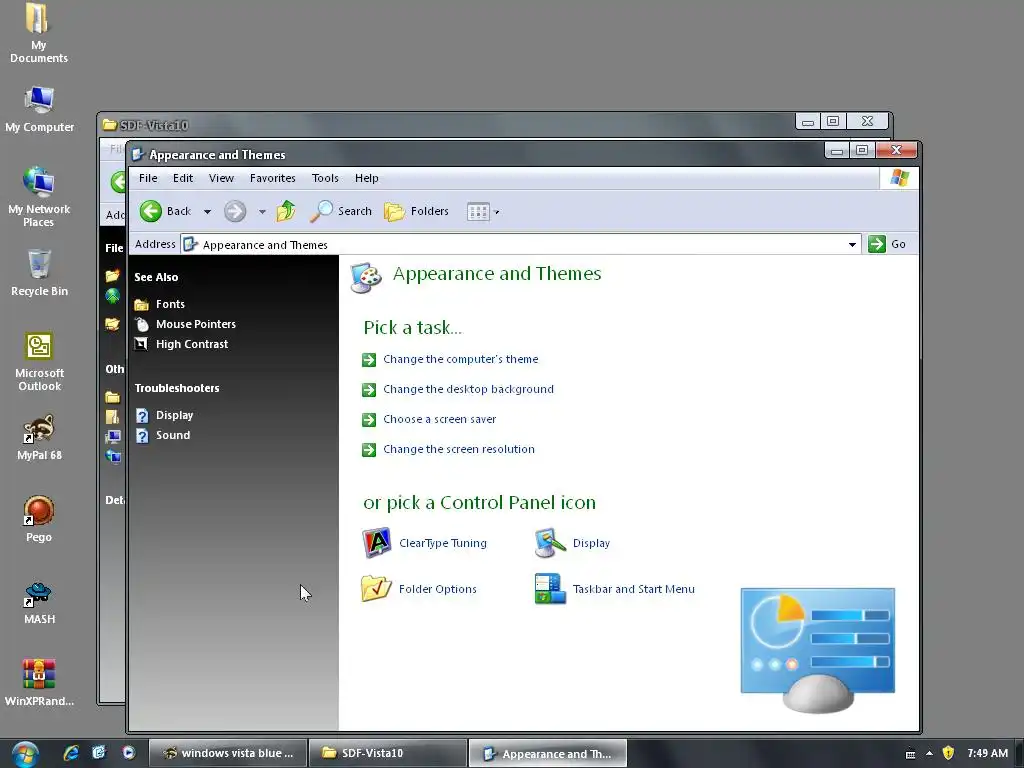
Task: Toggle the Folders pane button
Action: pyautogui.click(x=417, y=211)
